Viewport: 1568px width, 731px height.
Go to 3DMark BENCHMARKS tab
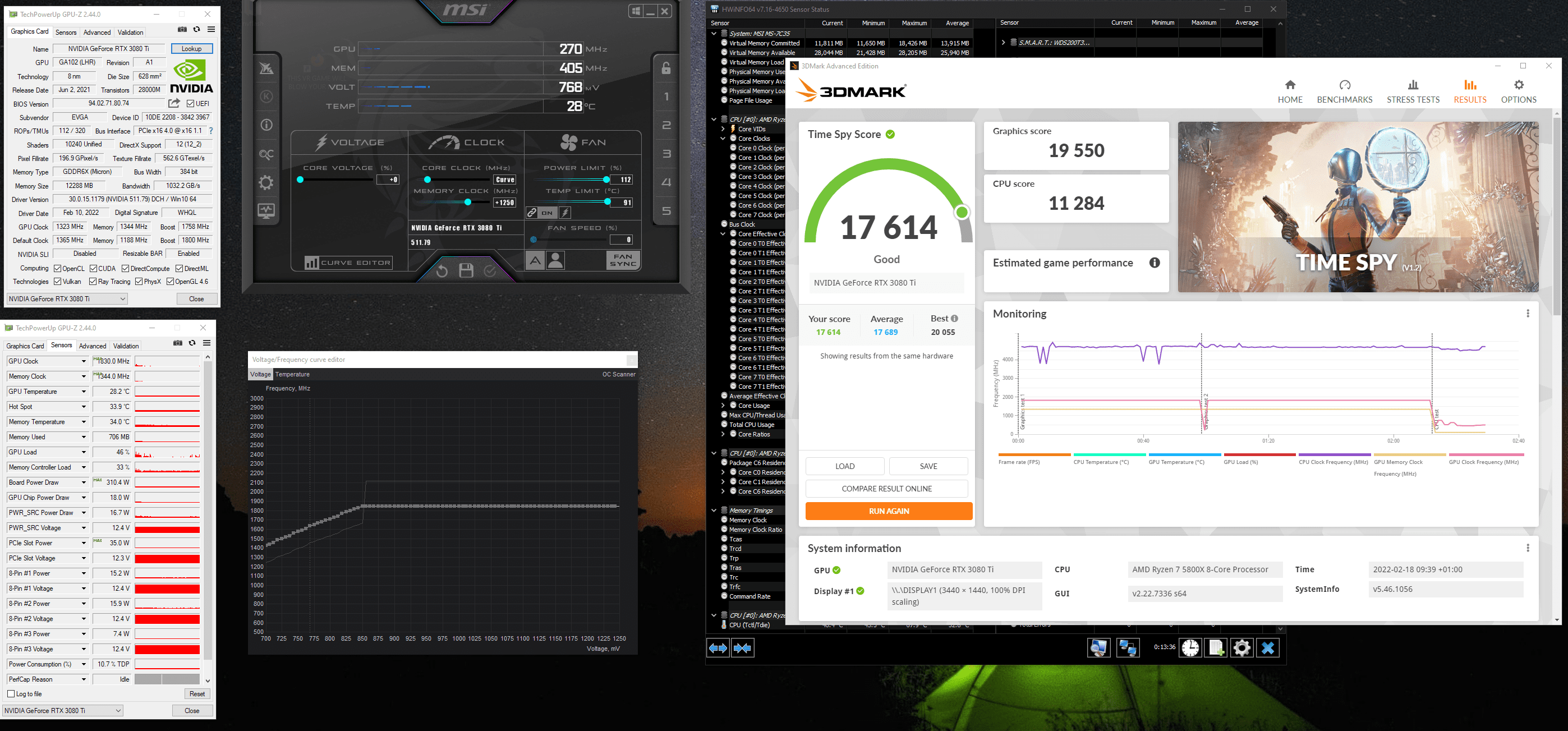[x=1344, y=91]
